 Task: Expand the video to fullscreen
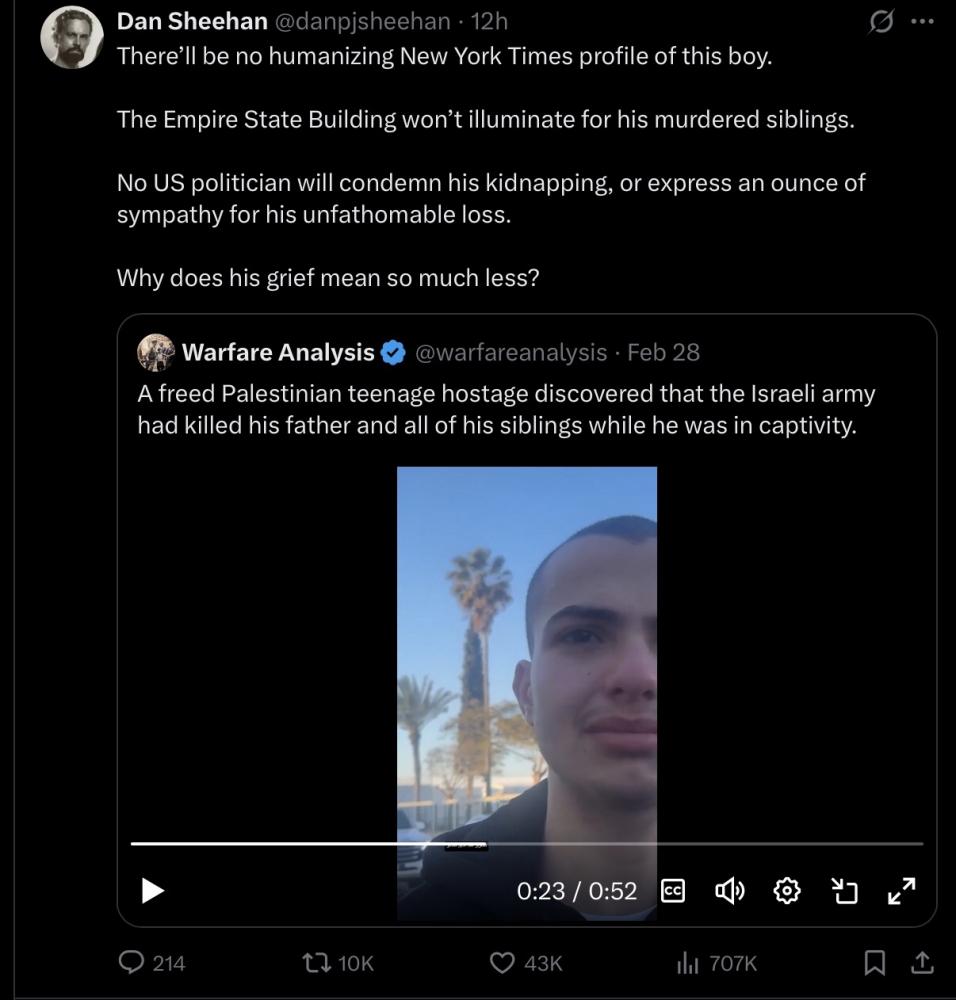pos(902,890)
